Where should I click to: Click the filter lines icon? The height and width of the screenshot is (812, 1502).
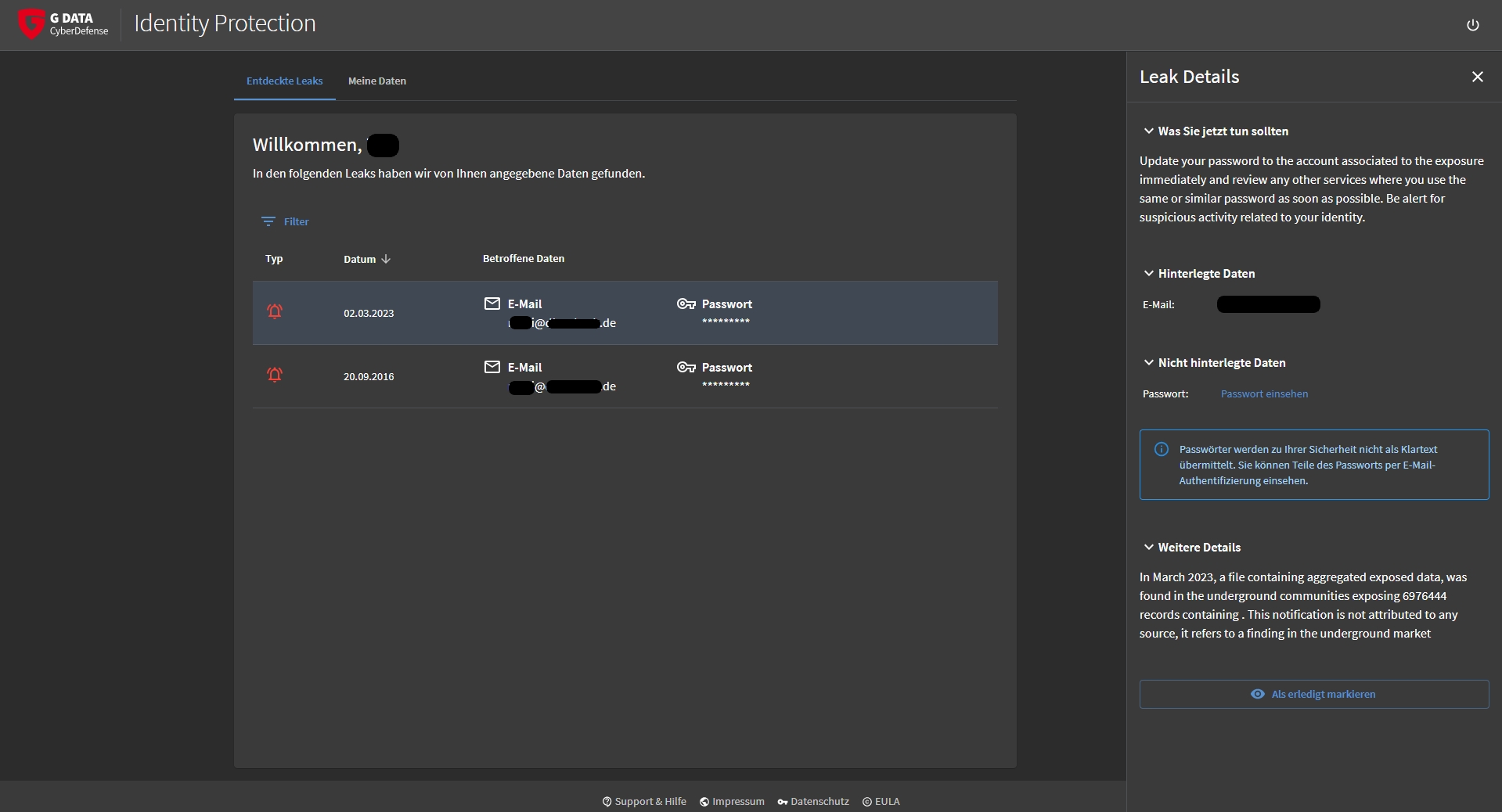268,221
